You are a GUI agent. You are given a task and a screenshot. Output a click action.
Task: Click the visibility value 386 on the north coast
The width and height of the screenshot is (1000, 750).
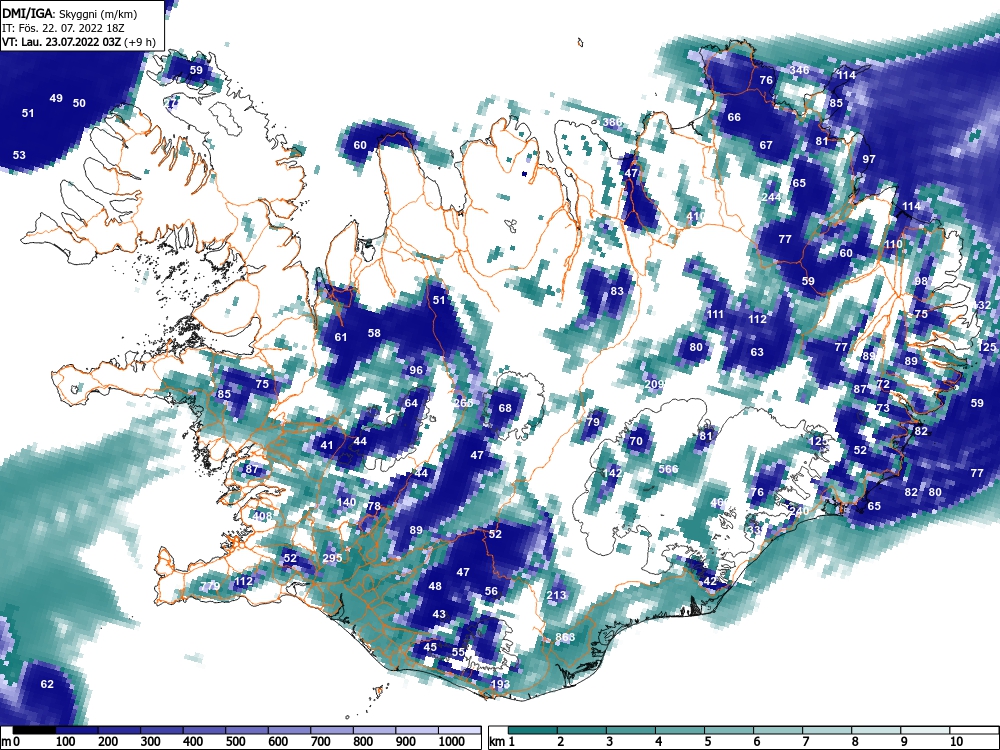pos(612,122)
